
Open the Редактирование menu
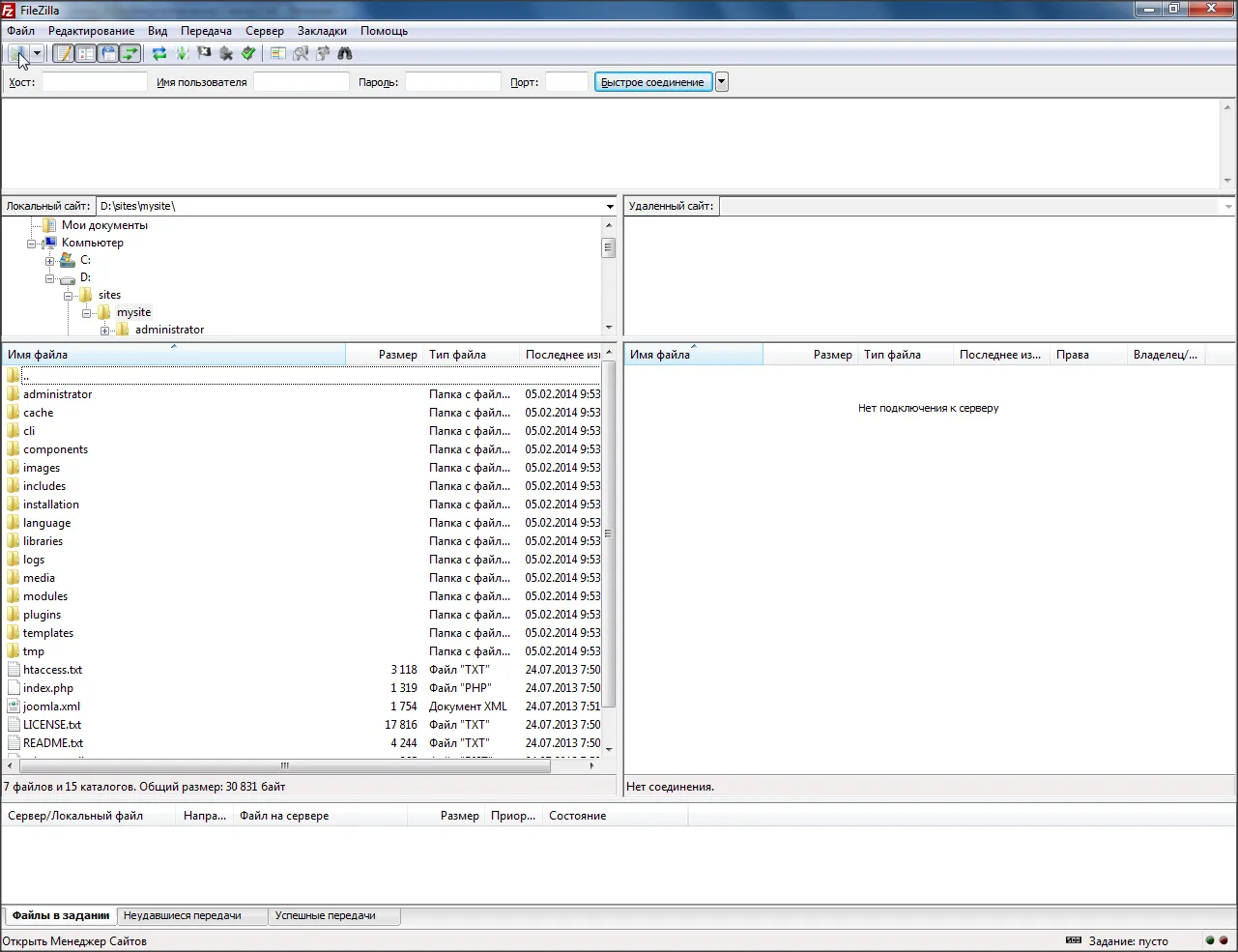92,31
